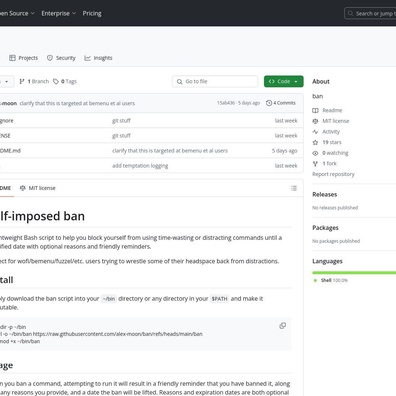Open README.md row's commit message link
This screenshot has width=396, height=396.
tap(170, 151)
